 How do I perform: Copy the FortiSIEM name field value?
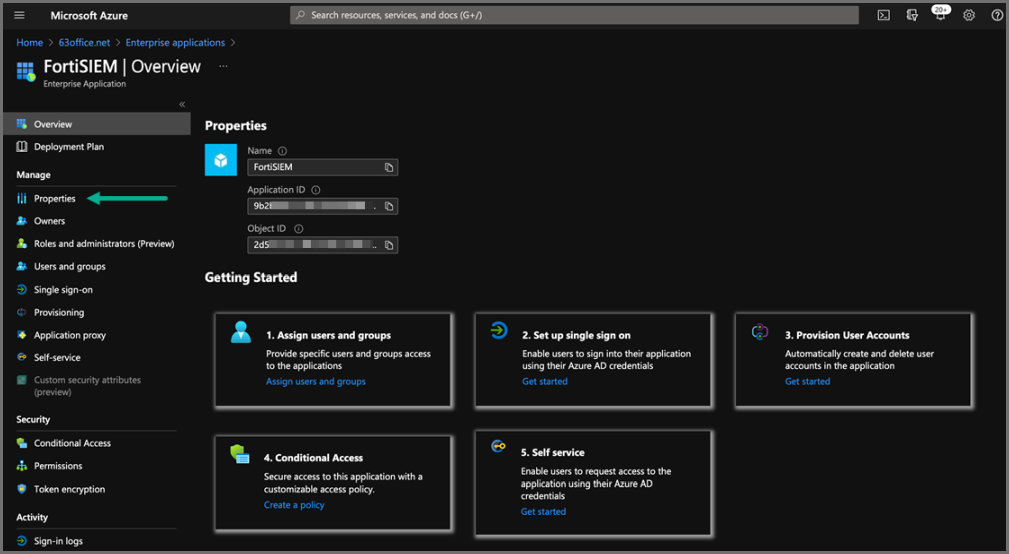[x=389, y=167]
